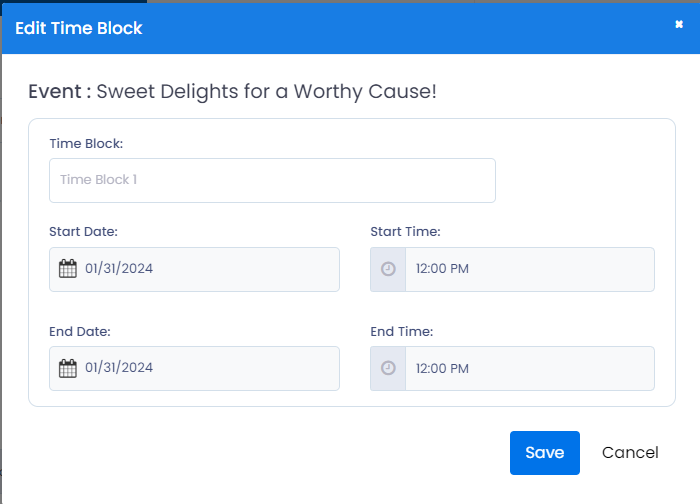The image size is (700, 504).
Task: Click the Start Date calendar icon
Action: pyautogui.click(x=68, y=269)
